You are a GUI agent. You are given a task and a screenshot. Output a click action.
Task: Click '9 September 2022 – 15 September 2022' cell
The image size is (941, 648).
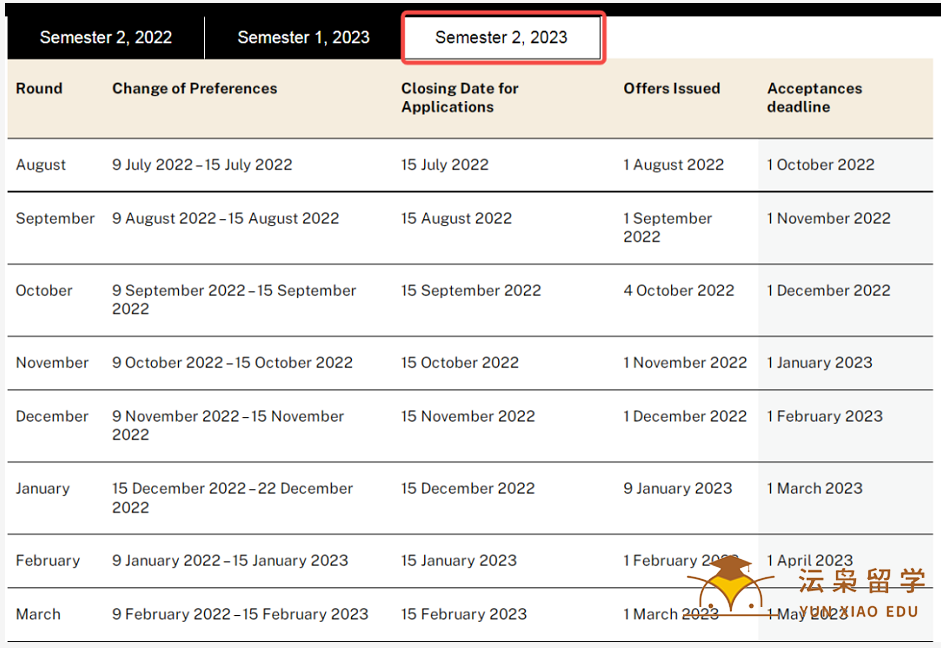(x=234, y=299)
